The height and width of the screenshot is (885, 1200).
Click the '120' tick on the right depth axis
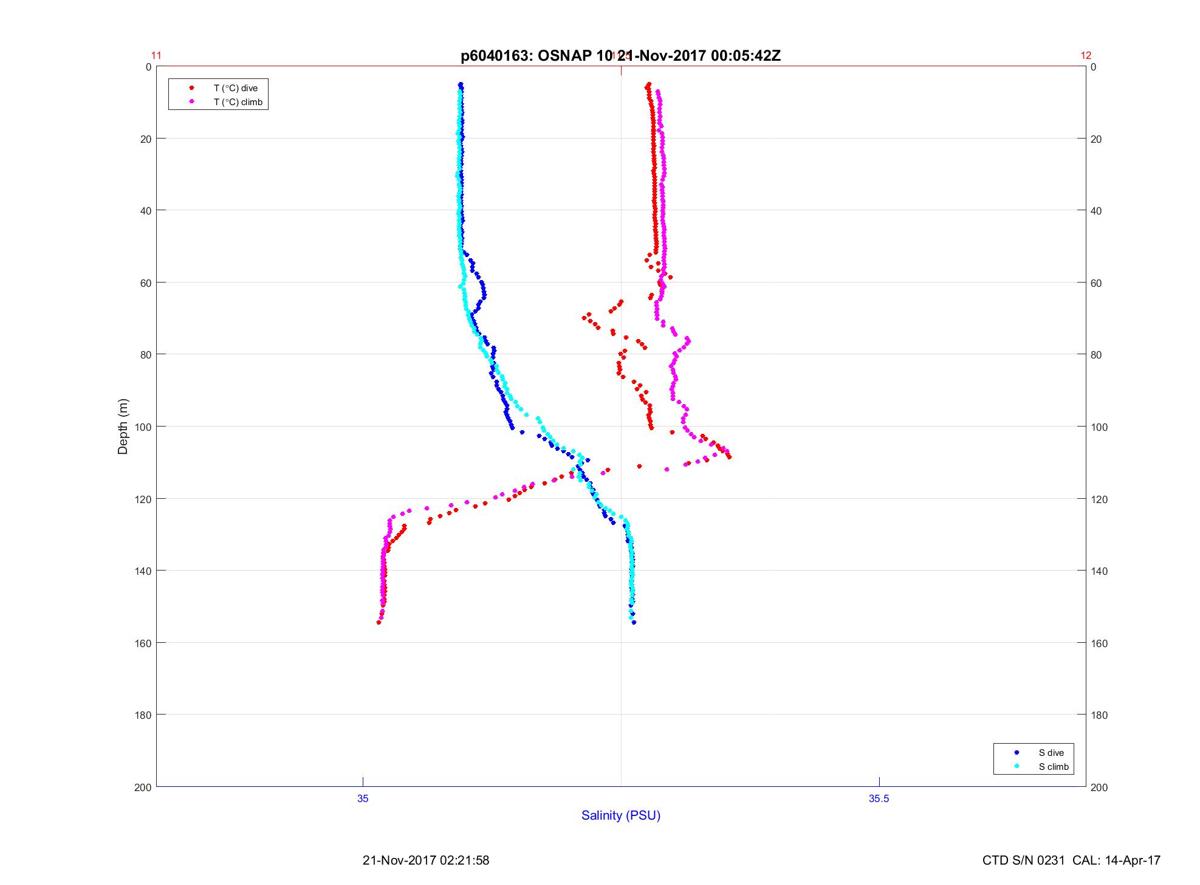tap(1100, 499)
